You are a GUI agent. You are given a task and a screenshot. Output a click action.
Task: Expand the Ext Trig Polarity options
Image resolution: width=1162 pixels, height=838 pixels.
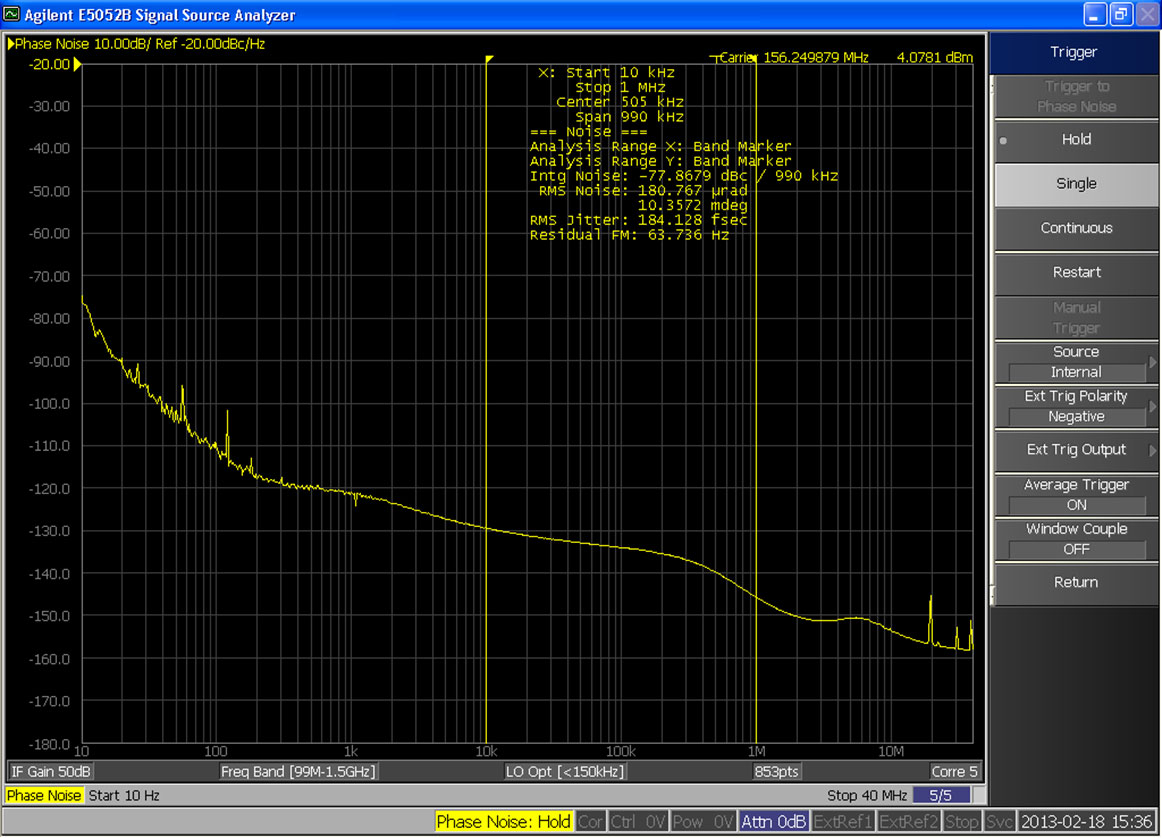(1075, 406)
